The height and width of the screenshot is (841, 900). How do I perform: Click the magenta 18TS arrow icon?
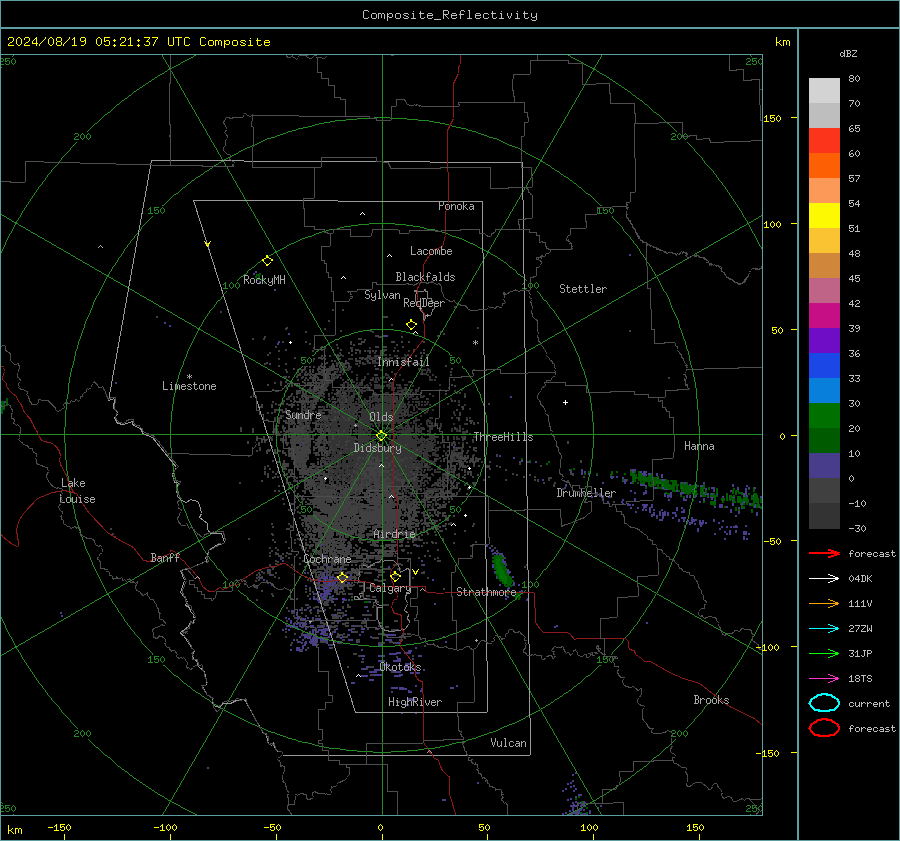pos(824,678)
